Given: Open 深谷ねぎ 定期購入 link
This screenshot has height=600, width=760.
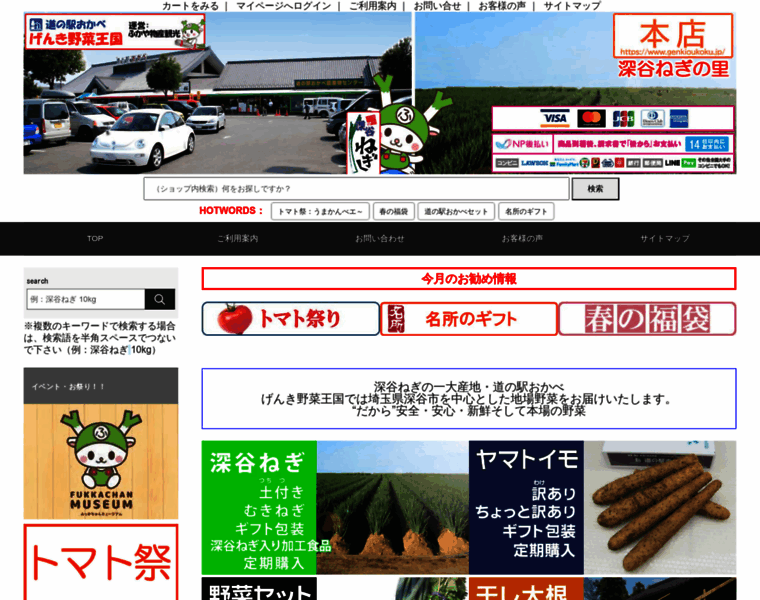Looking at the screenshot, I should coord(274,563).
